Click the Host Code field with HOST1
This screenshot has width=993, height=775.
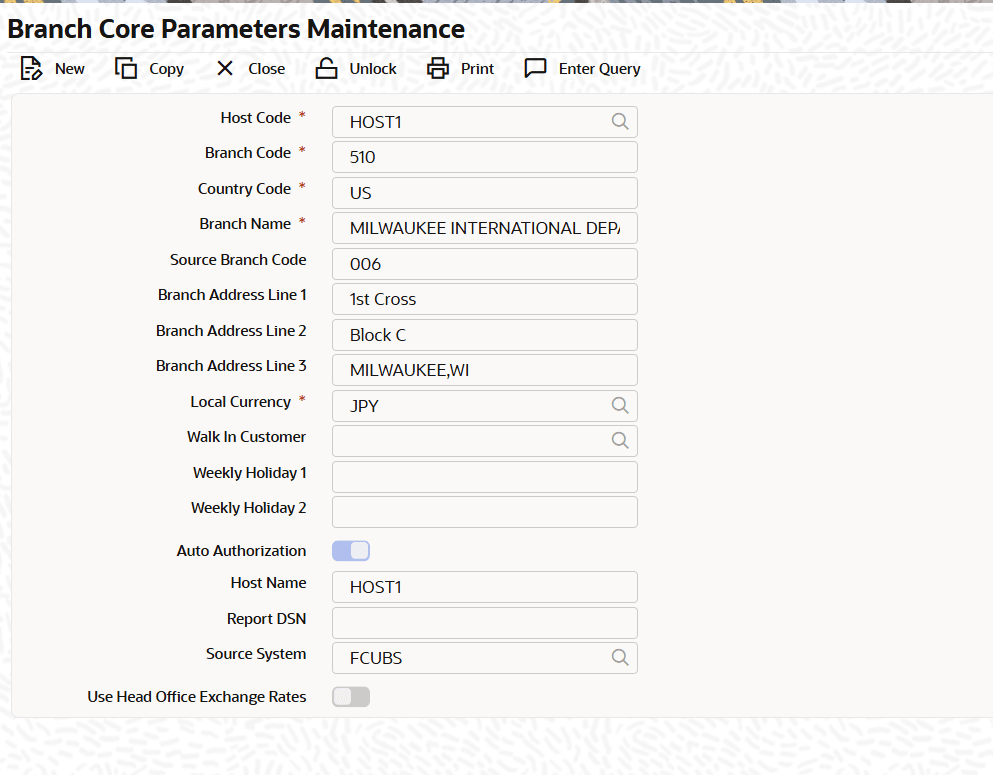[484, 122]
